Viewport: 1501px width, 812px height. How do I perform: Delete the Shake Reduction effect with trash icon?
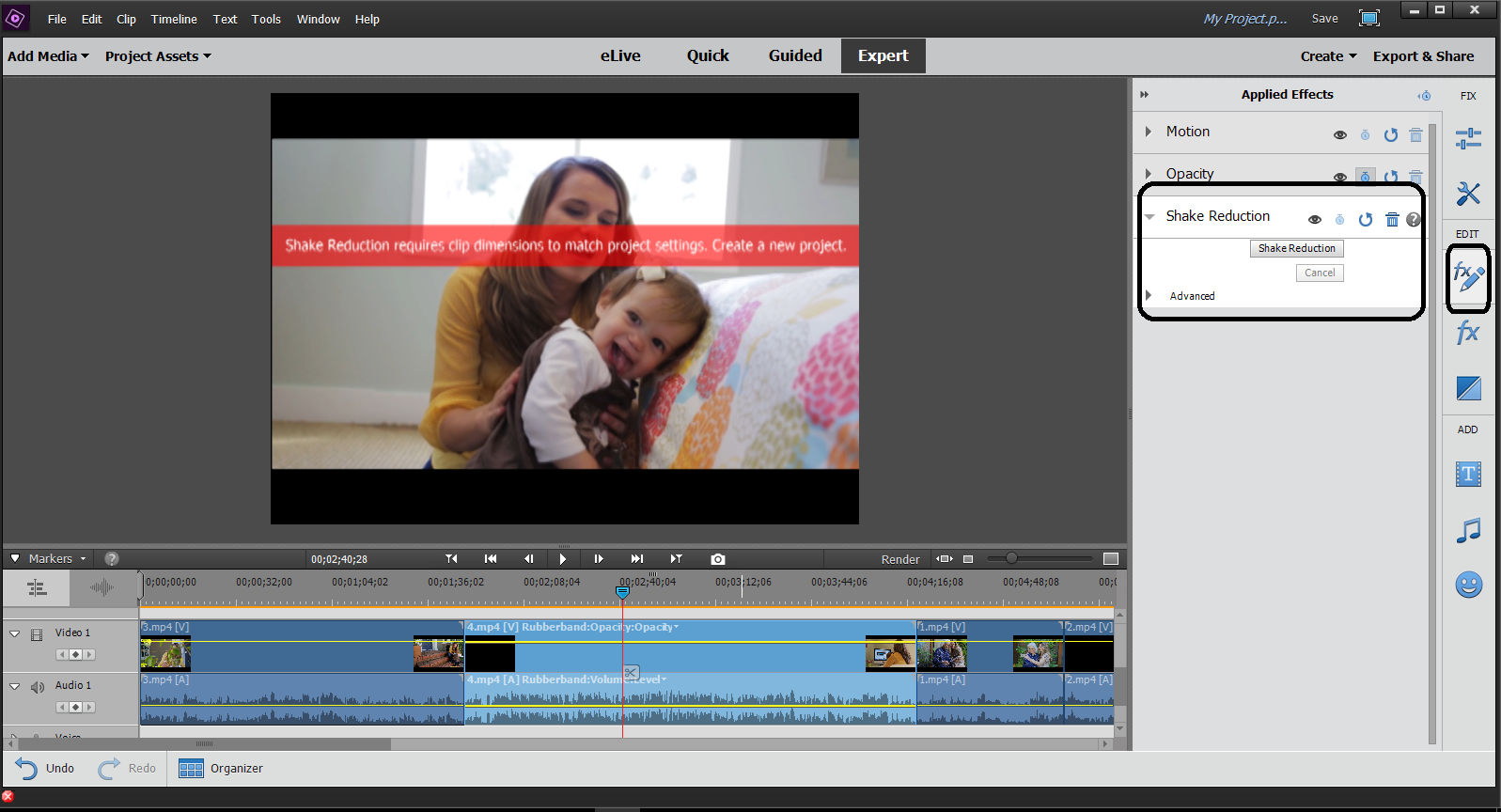(x=1392, y=220)
